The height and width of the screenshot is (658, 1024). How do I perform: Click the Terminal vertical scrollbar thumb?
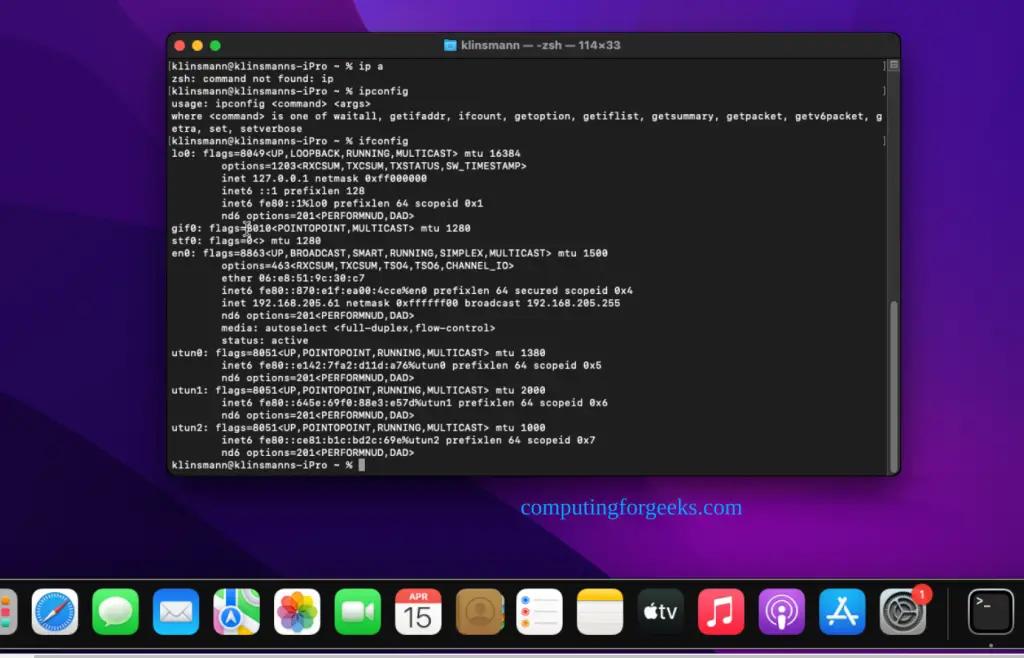point(894,386)
